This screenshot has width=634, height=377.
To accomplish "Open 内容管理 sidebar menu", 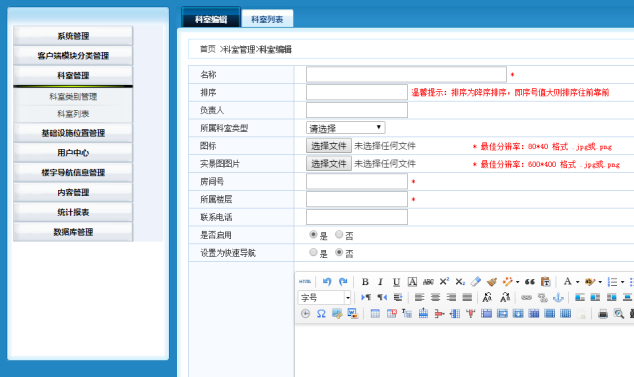I will click(73, 192).
